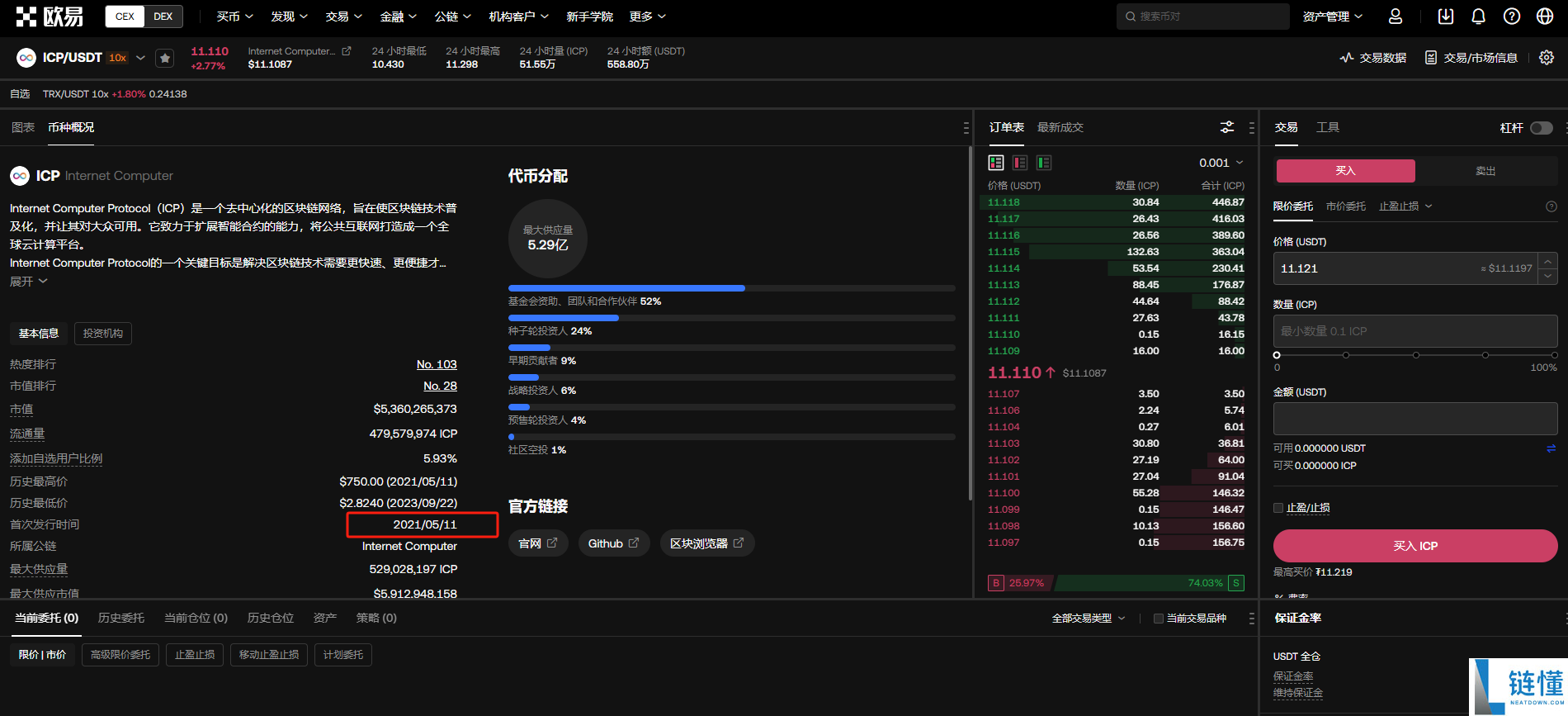
Task: Open the order book panel more-options dots
Action: (1252, 128)
